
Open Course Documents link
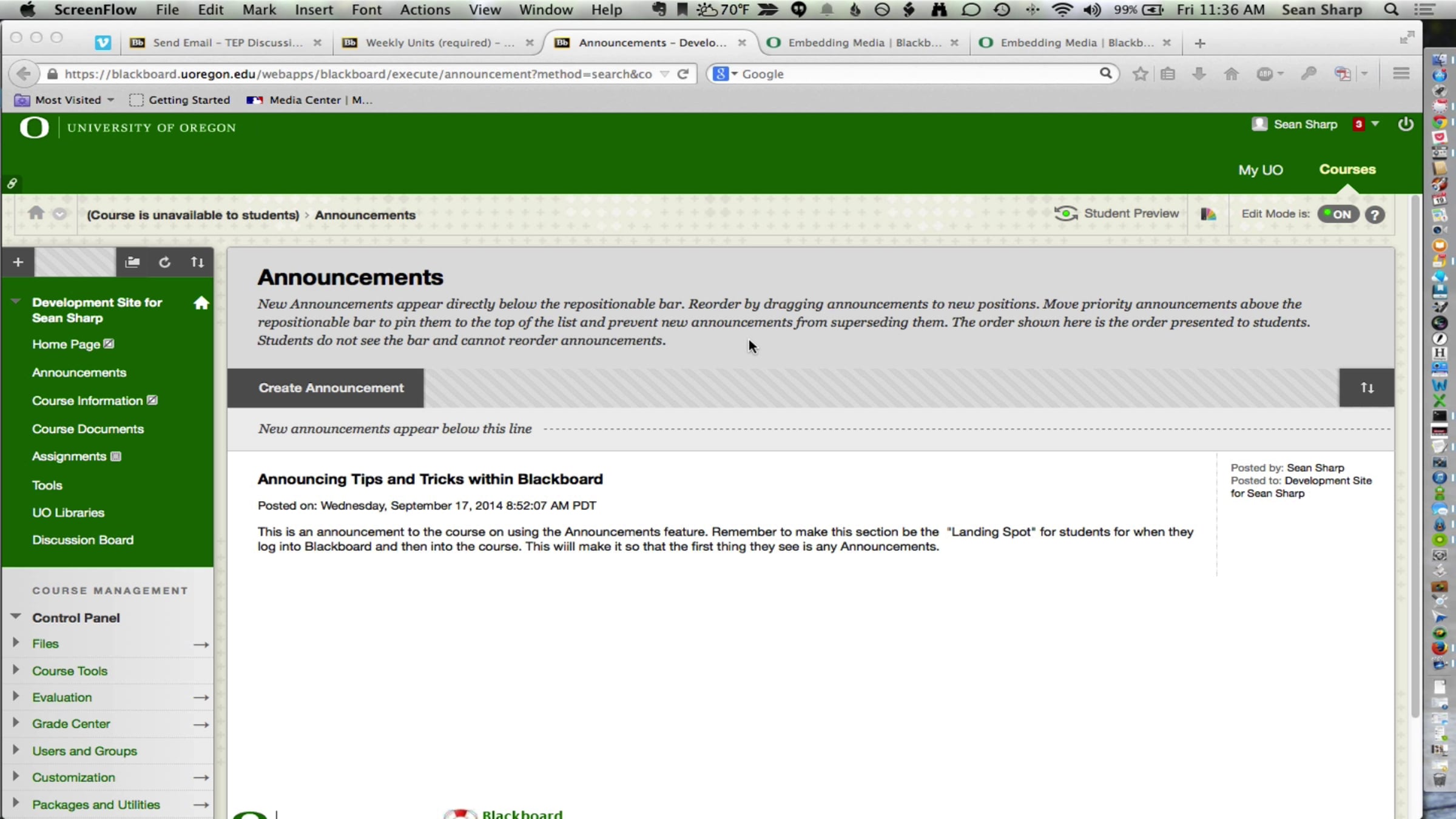pos(88,429)
